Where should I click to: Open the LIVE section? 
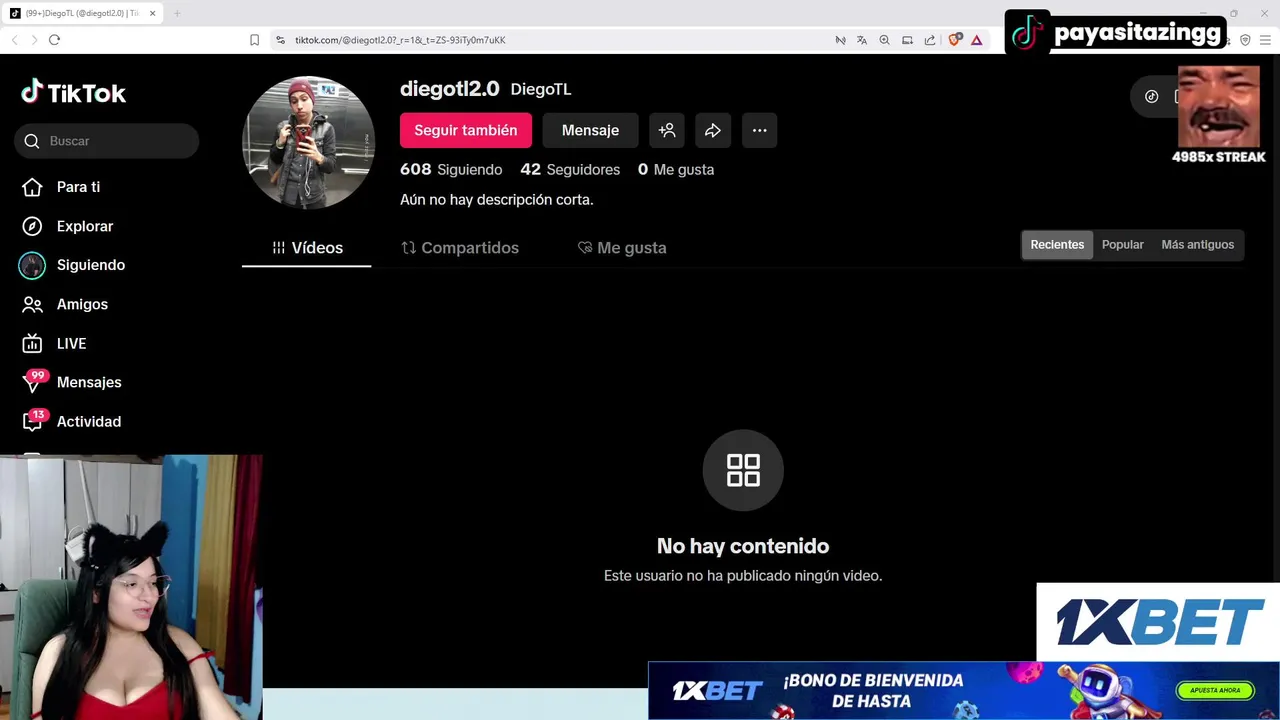tap(71, 343)
